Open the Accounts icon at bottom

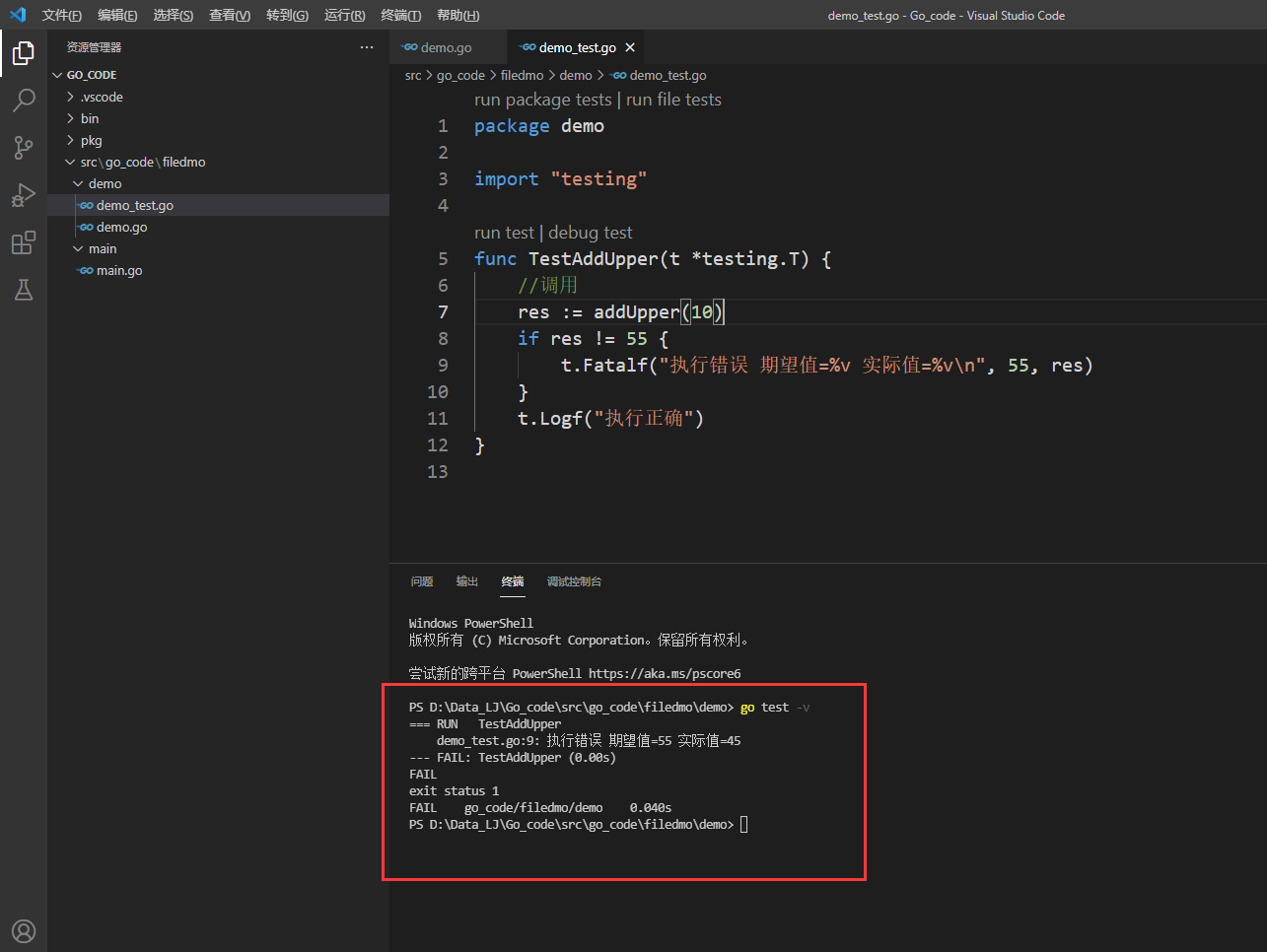24,930
